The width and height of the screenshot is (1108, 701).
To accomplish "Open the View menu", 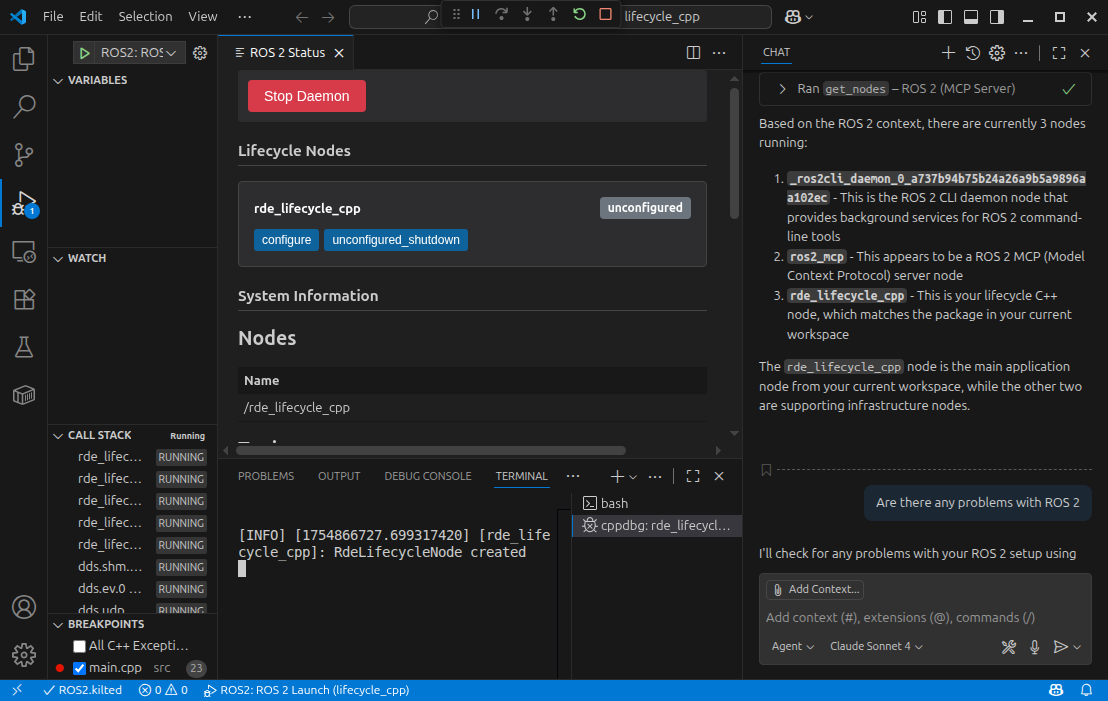I will [203, 16].
